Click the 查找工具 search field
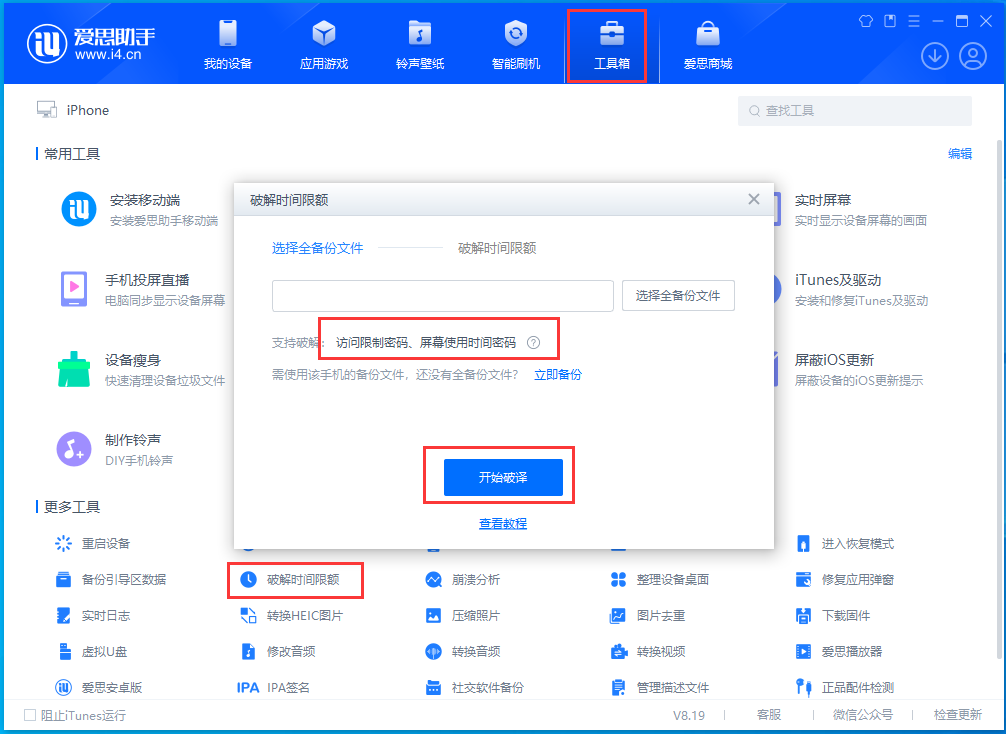The image size is (1006, 734). tap(855, 110)
